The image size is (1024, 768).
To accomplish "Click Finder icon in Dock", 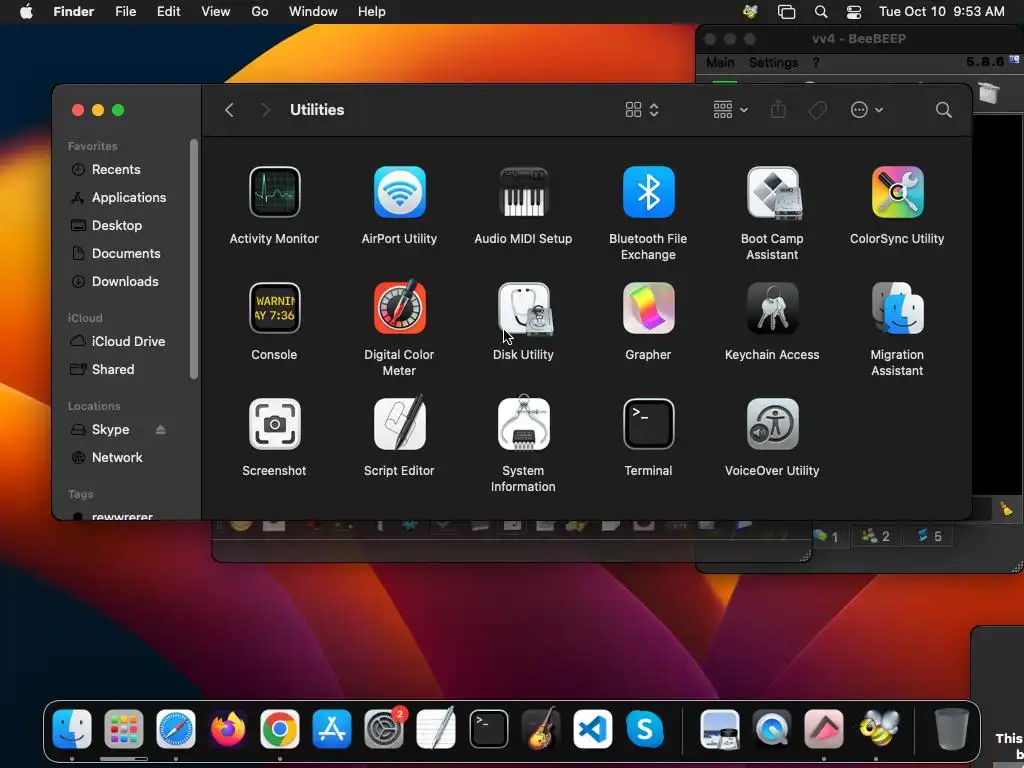I will click(72, 728).
